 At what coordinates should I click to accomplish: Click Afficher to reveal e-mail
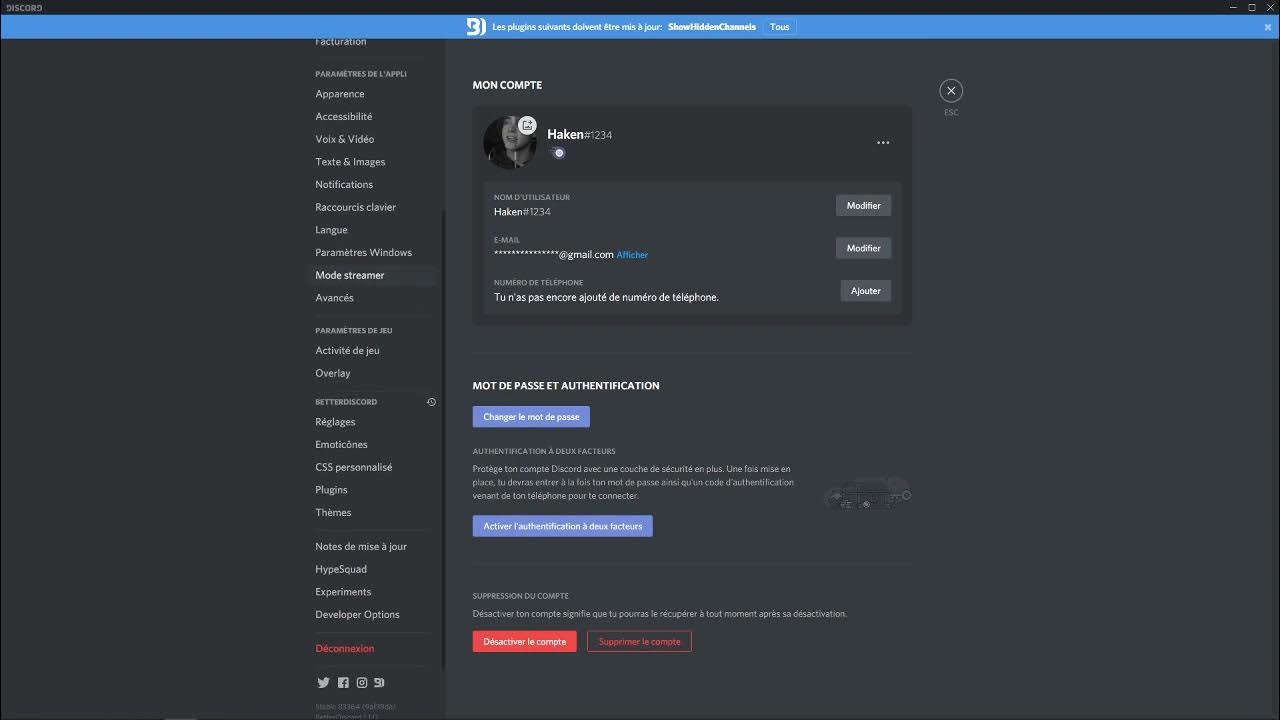pos(632,255)
